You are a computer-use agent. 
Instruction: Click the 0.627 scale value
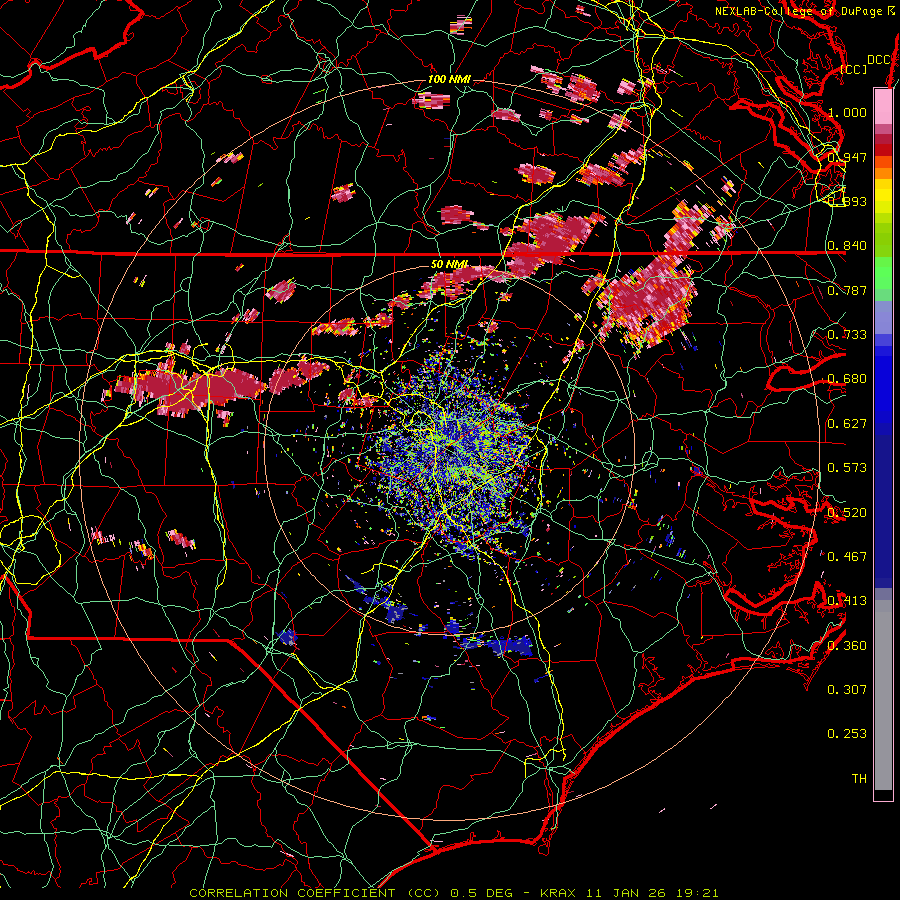coord(847,424)
